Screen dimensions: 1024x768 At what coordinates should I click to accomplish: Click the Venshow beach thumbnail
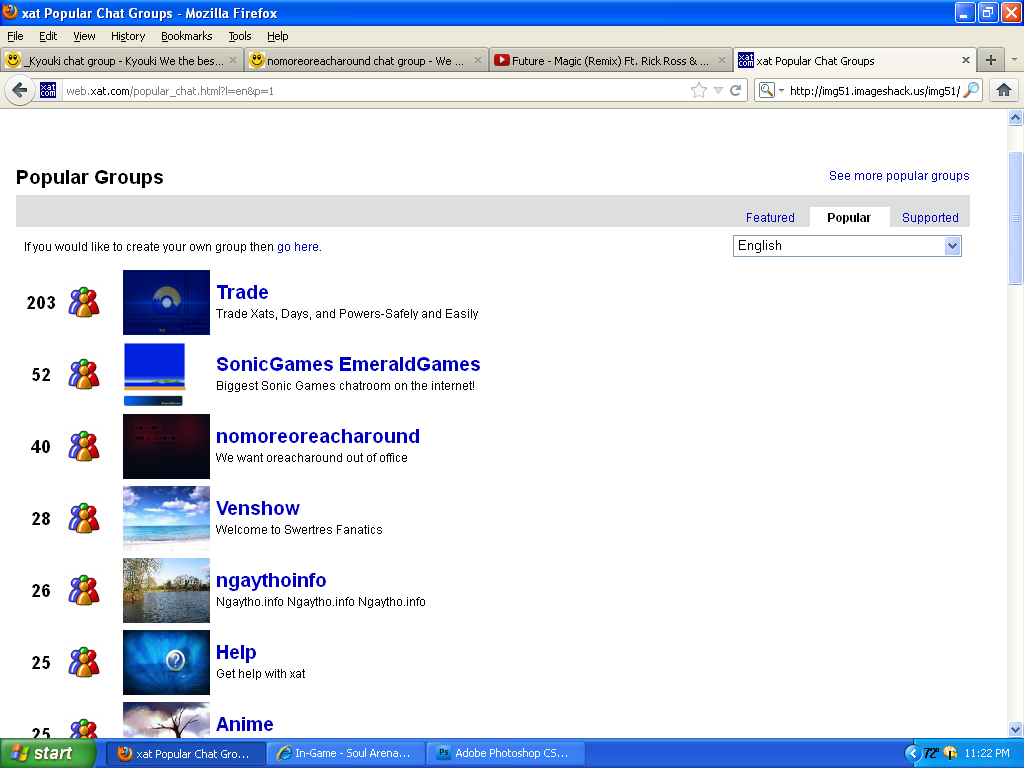(x=166, y=518)
